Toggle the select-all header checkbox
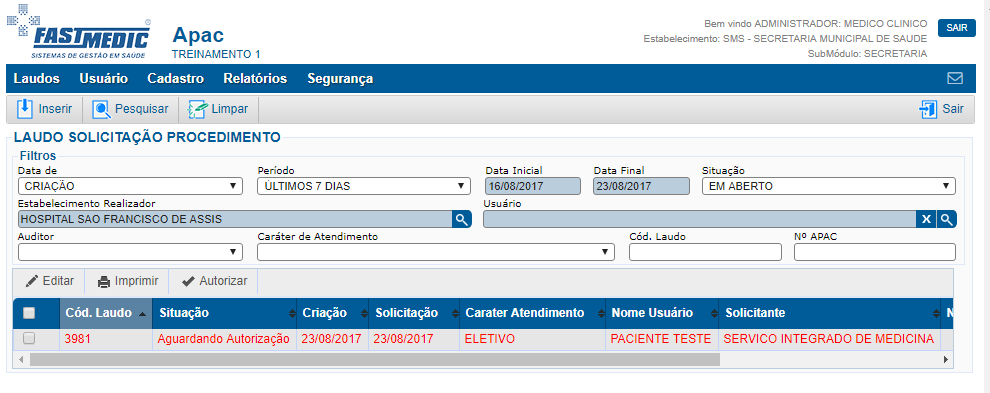The height and width of the screenshot is (393, 990). 29,313
